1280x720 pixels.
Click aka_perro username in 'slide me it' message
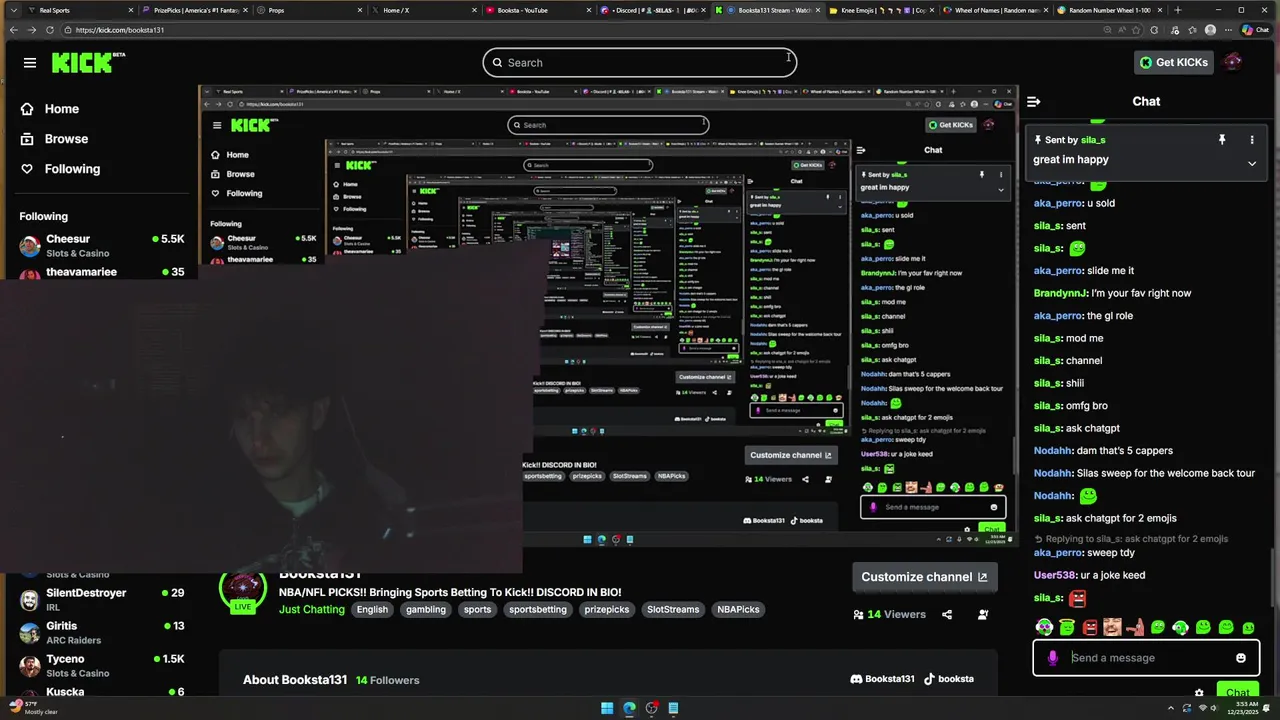[x=1058, y=271]
